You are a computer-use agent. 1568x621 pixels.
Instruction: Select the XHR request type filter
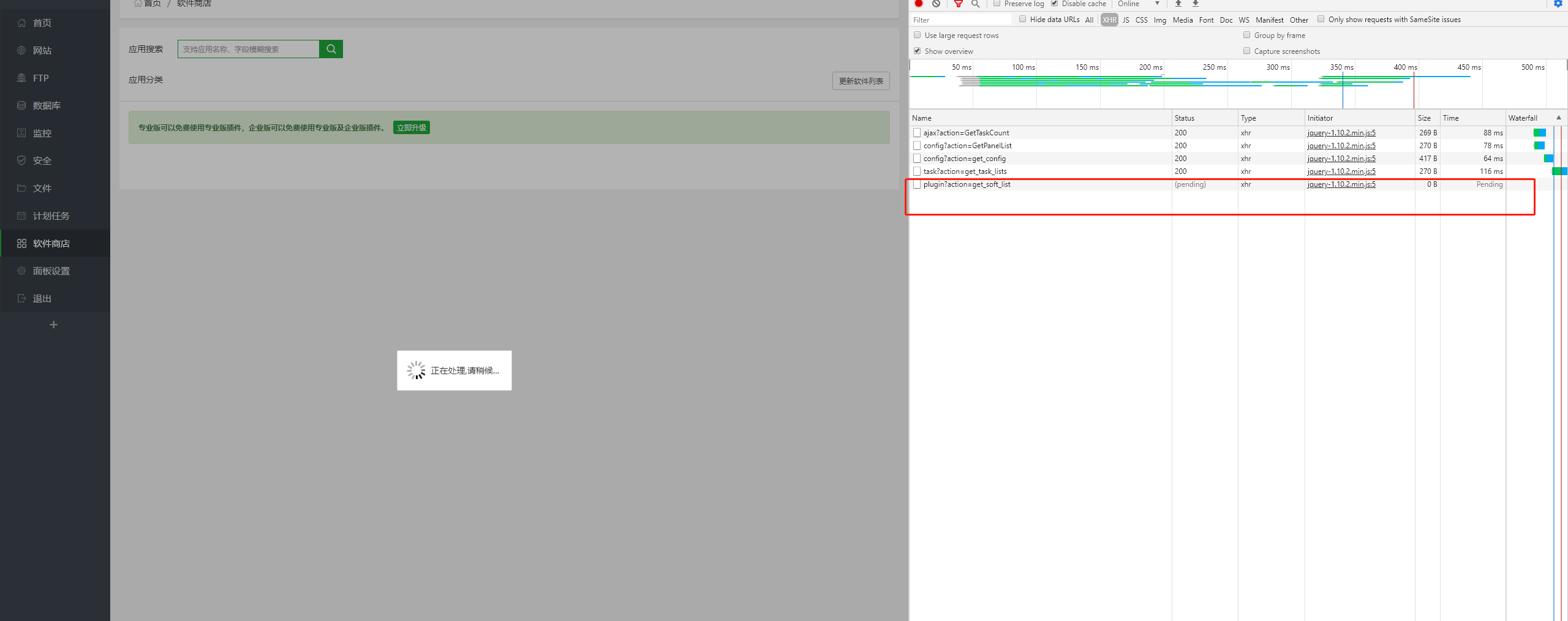(x=1109, y=20)
